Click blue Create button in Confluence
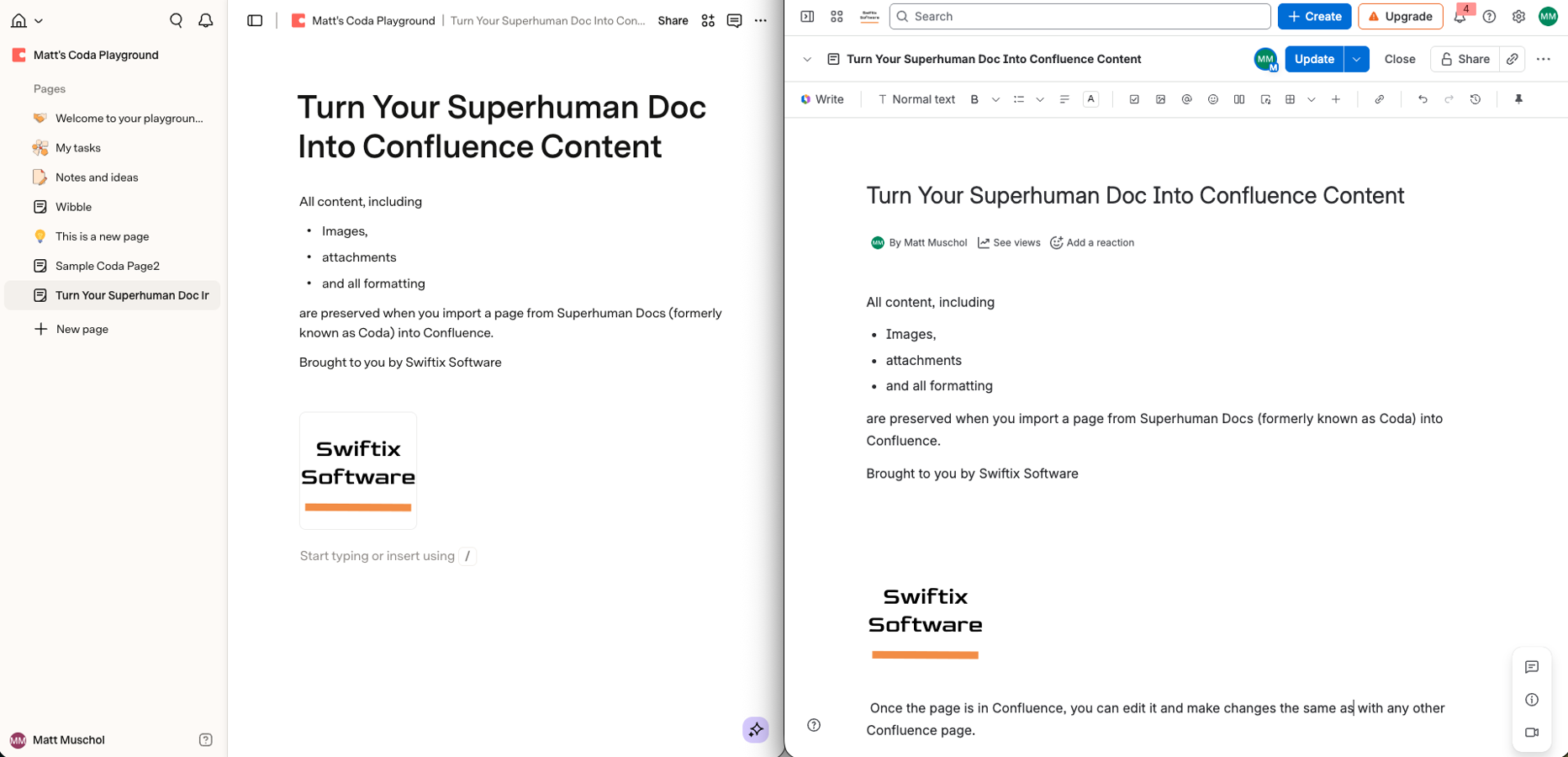This screenshot has height=757, width=1568. tap(1314, 16)
